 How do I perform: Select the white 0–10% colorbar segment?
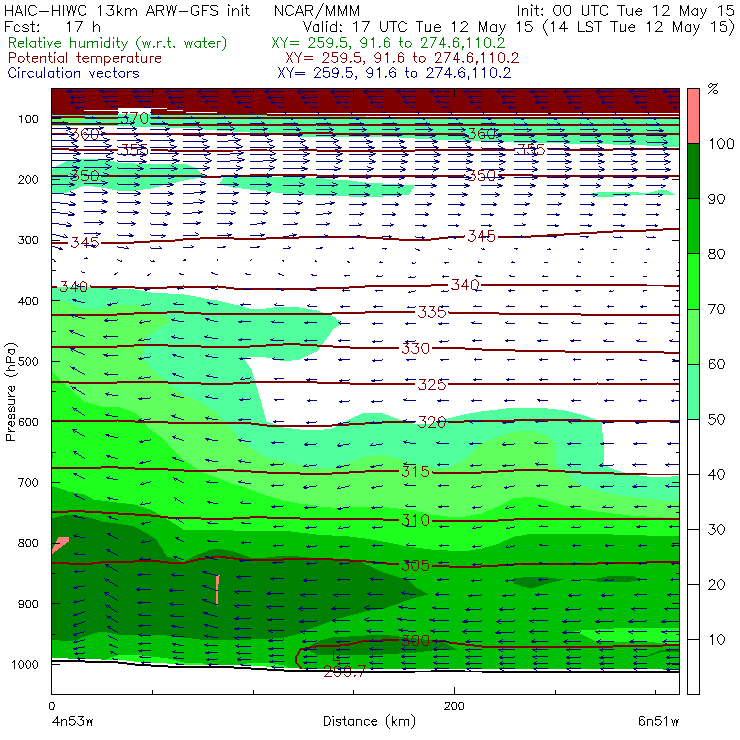693,667
